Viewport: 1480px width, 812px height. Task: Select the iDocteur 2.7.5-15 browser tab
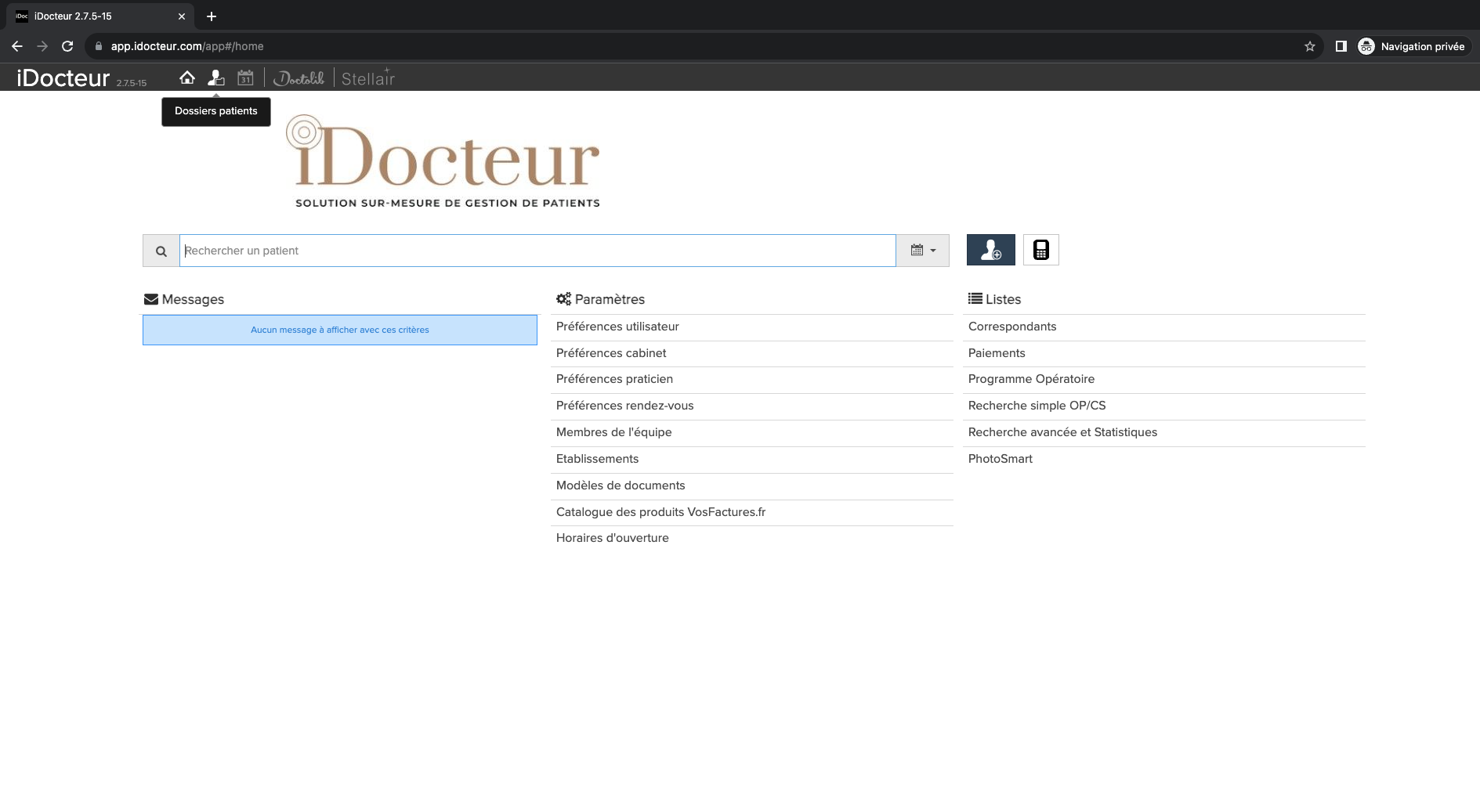point(100,16)
